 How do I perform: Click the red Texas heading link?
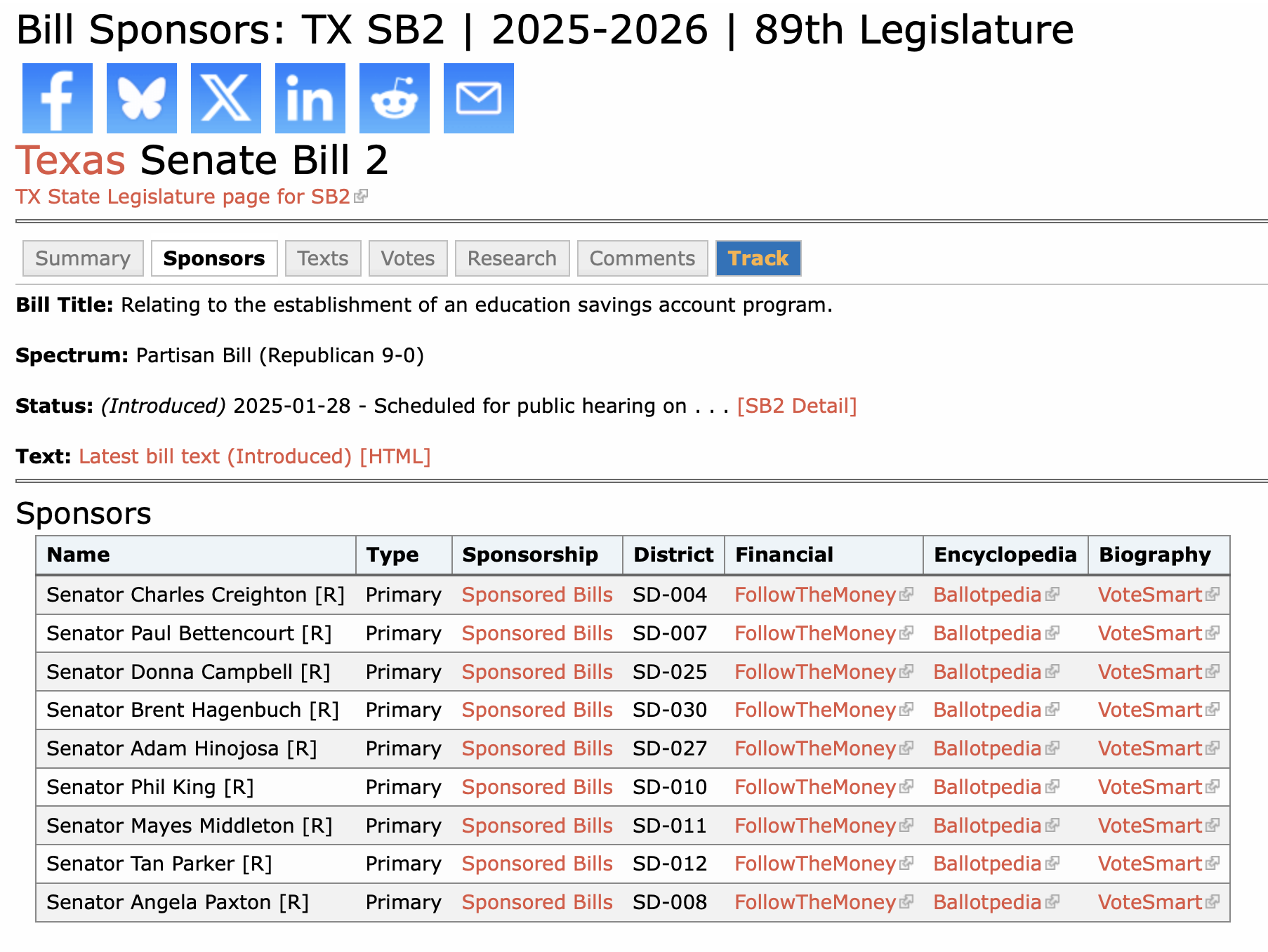point(70,160)
